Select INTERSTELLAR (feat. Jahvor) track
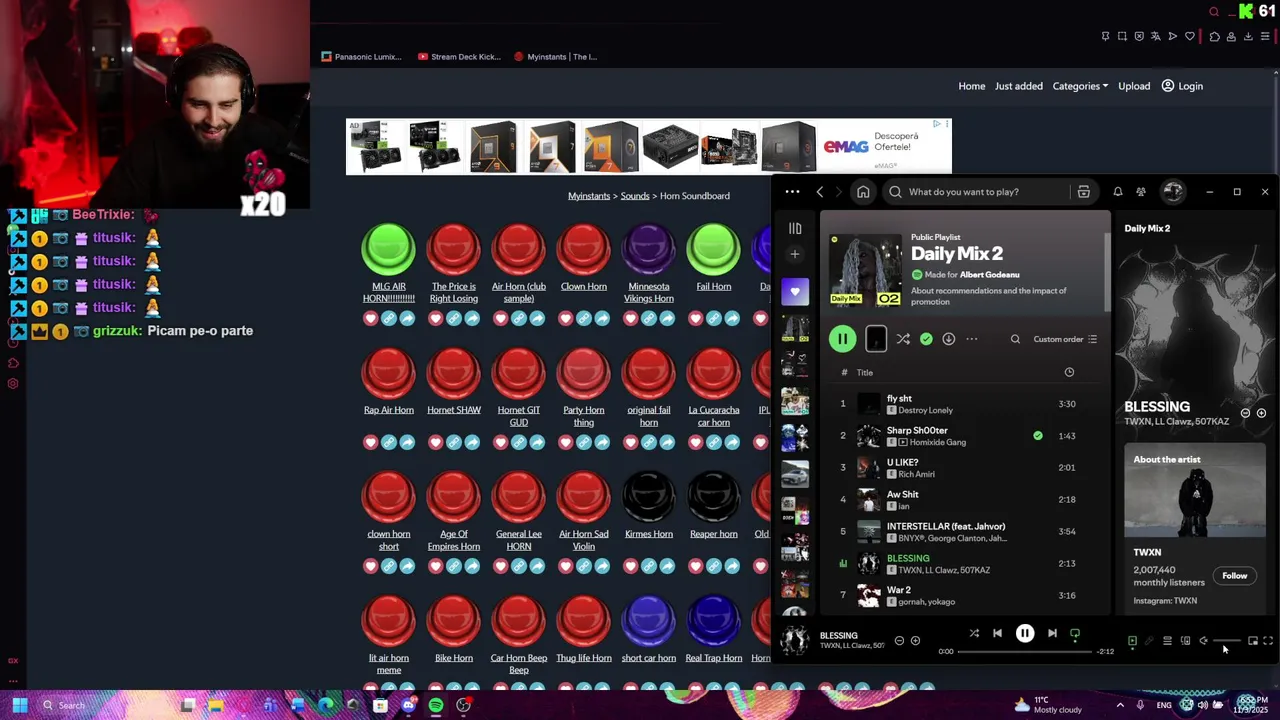The width and height of the screenshot is (1280, 720). pyautogui.click(x=964, y=532)
